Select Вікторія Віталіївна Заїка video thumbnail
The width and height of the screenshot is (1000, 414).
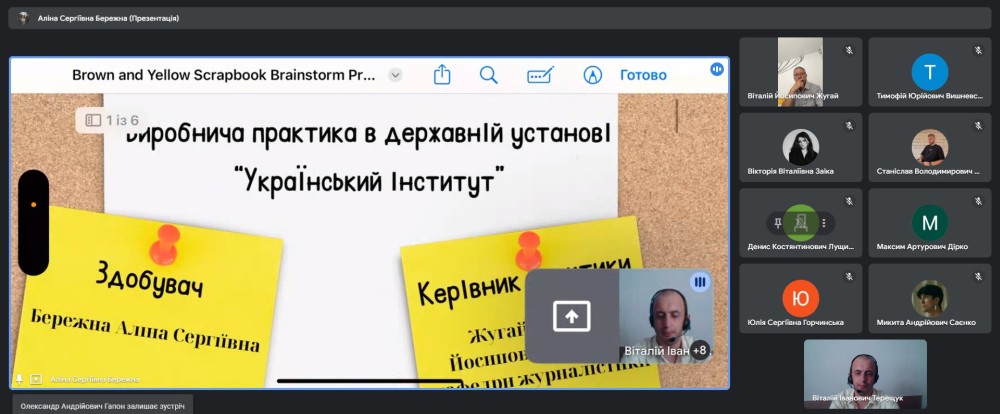point(801,148)
